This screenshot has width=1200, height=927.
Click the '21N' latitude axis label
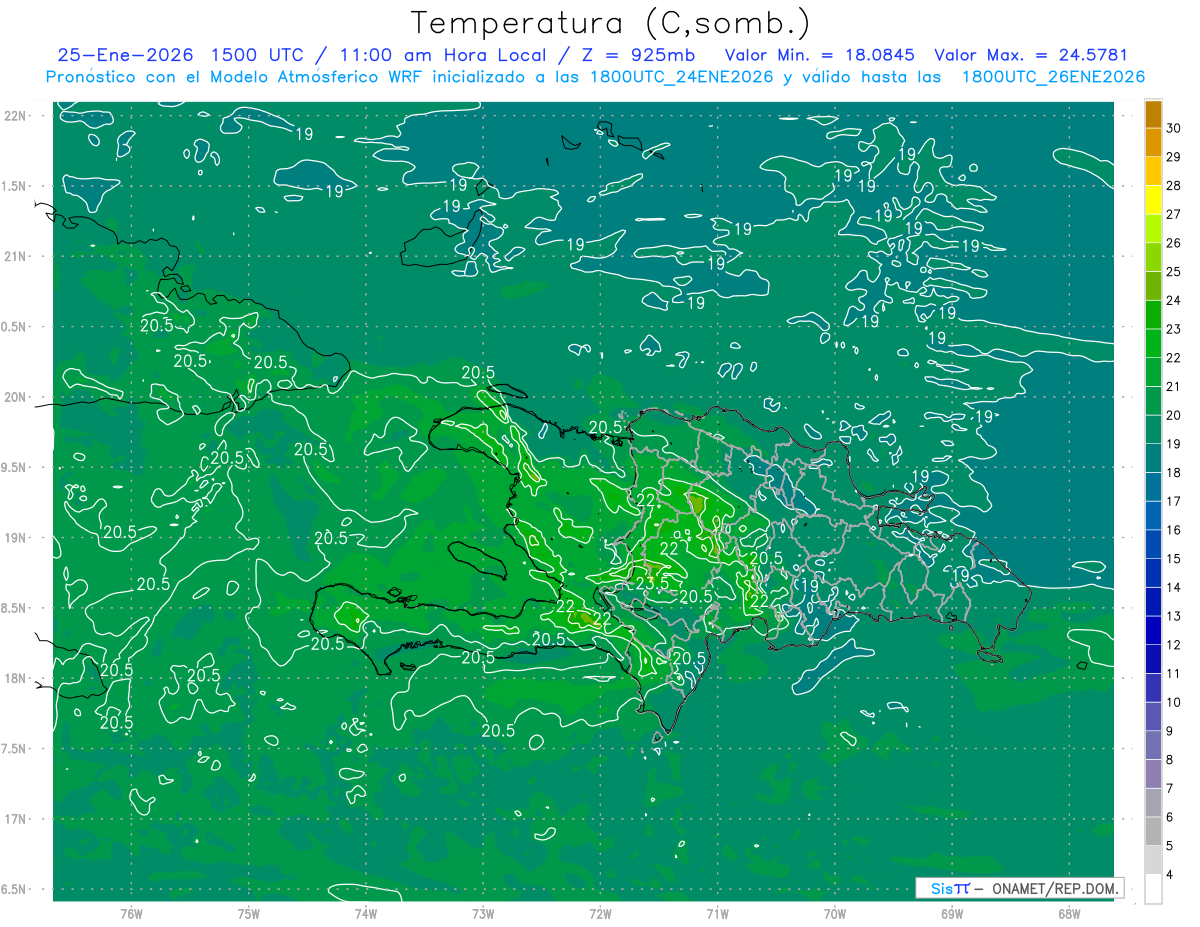point(16,256)
